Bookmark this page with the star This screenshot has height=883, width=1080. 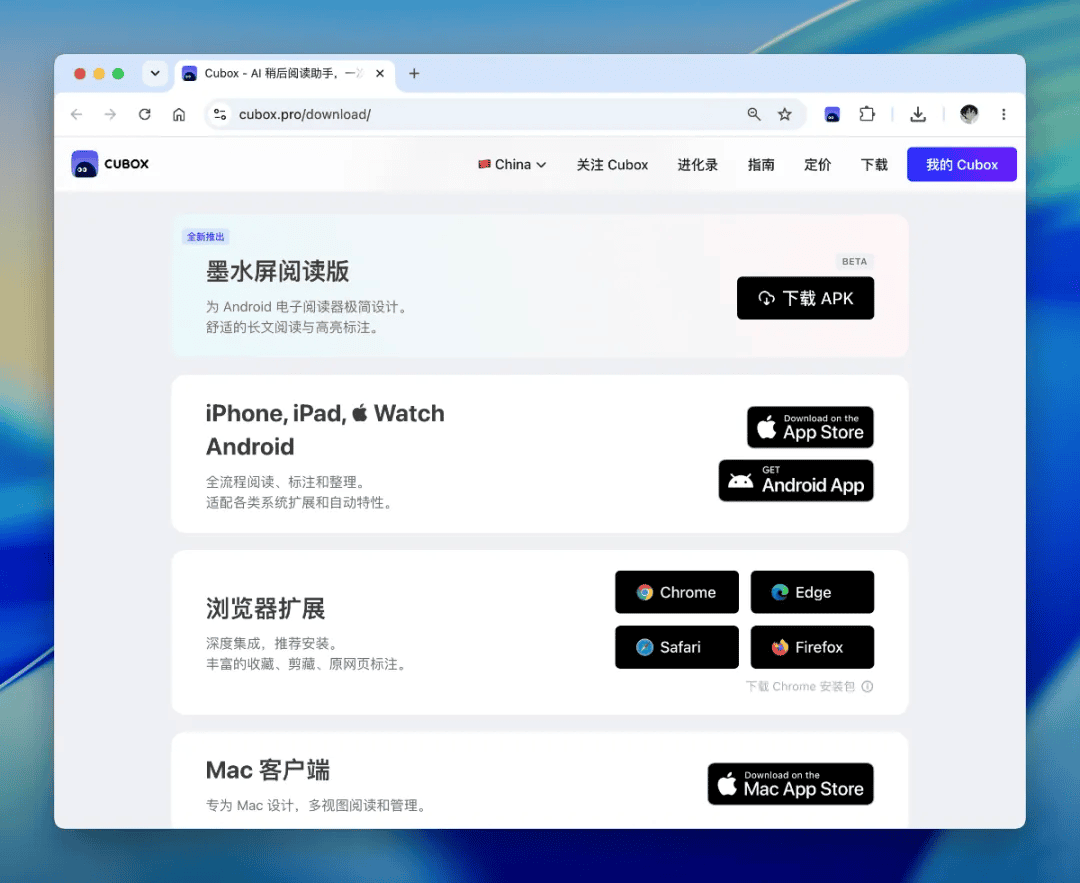click(785, 114)
